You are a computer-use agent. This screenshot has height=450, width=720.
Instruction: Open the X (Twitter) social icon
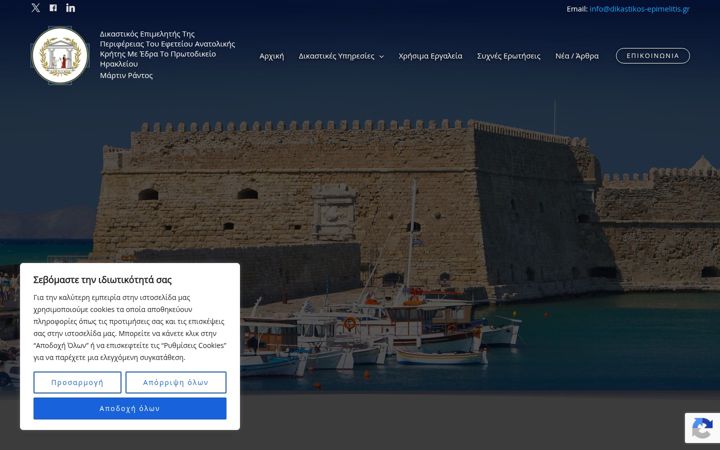point(35,8)
